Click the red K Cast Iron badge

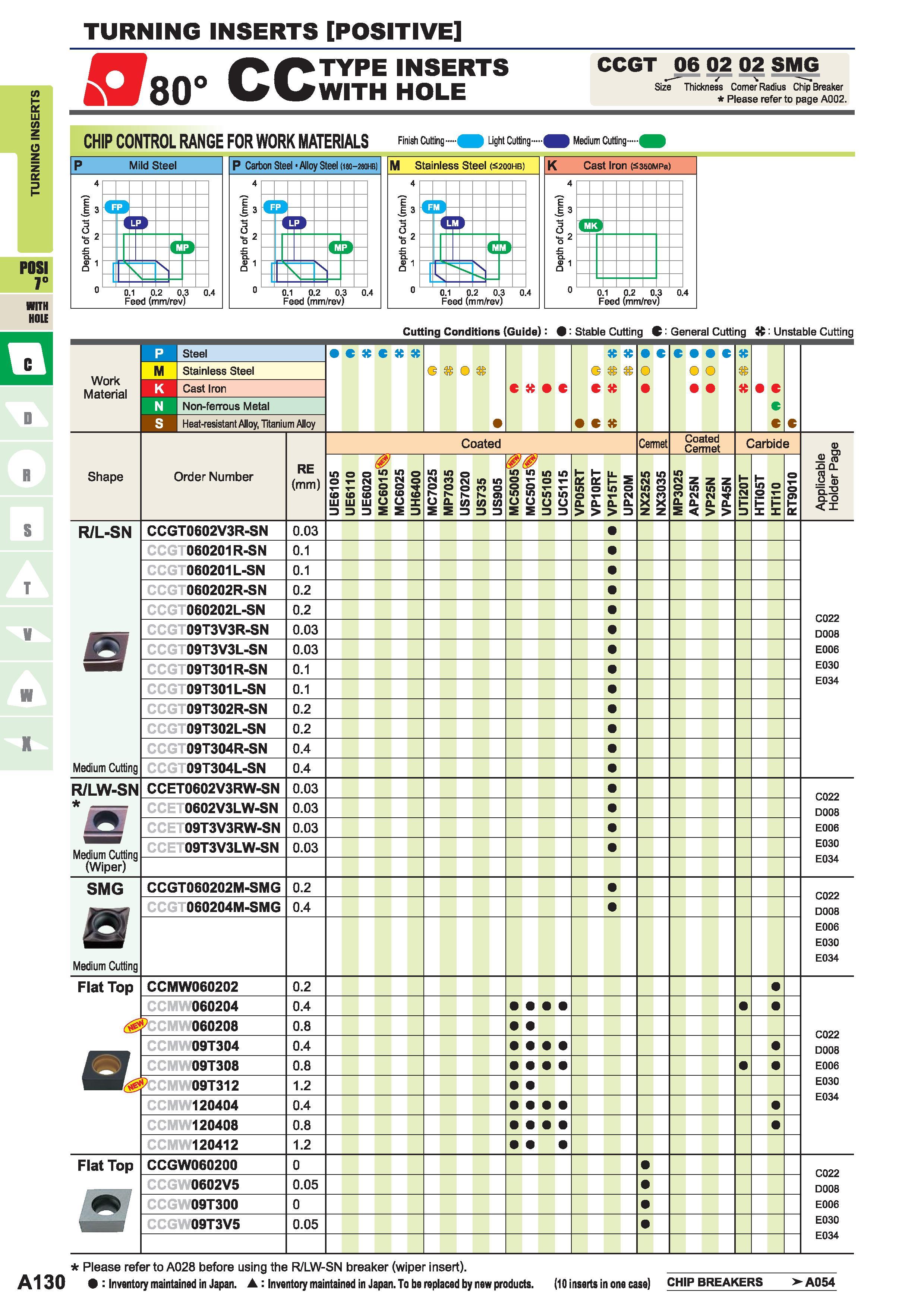pyautogui.click(x=159, y=389)
